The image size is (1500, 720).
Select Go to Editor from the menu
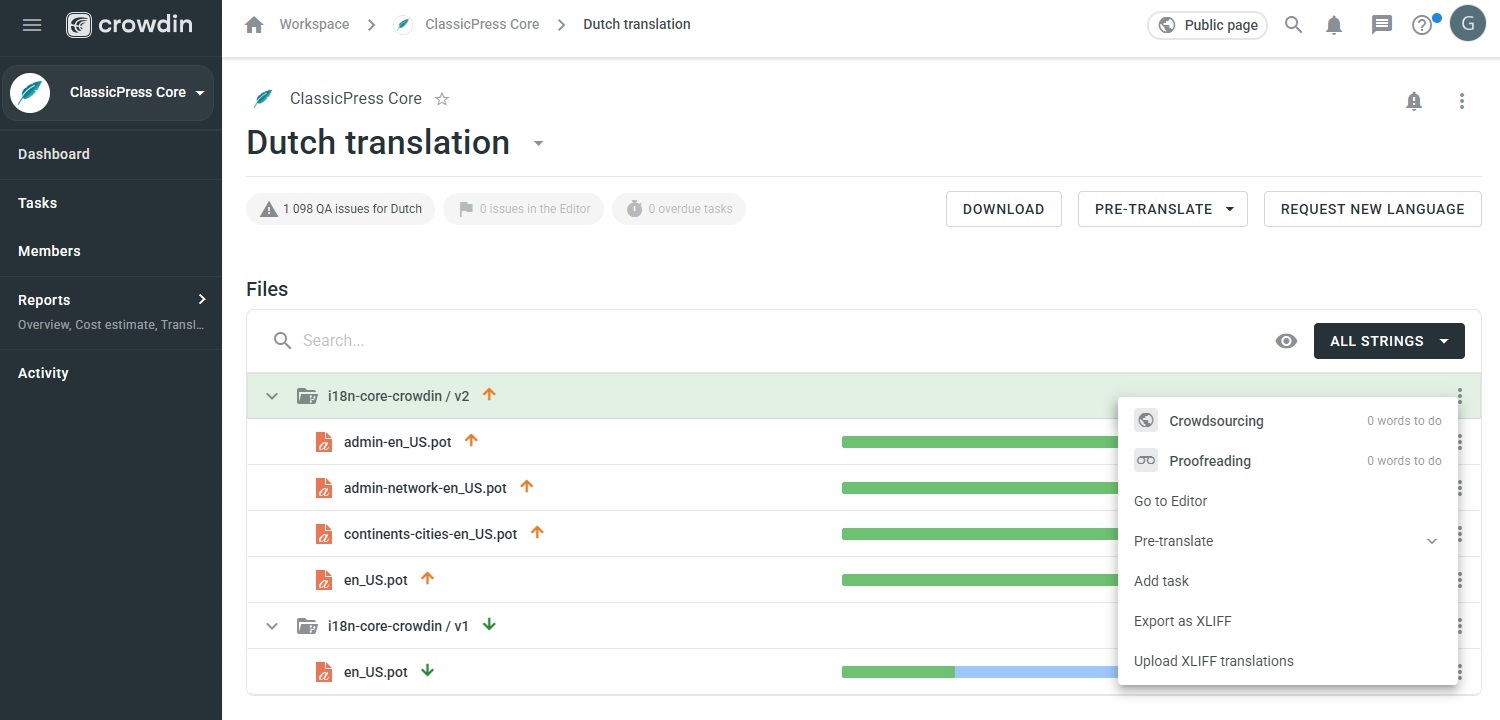(x=1170, y=501)
